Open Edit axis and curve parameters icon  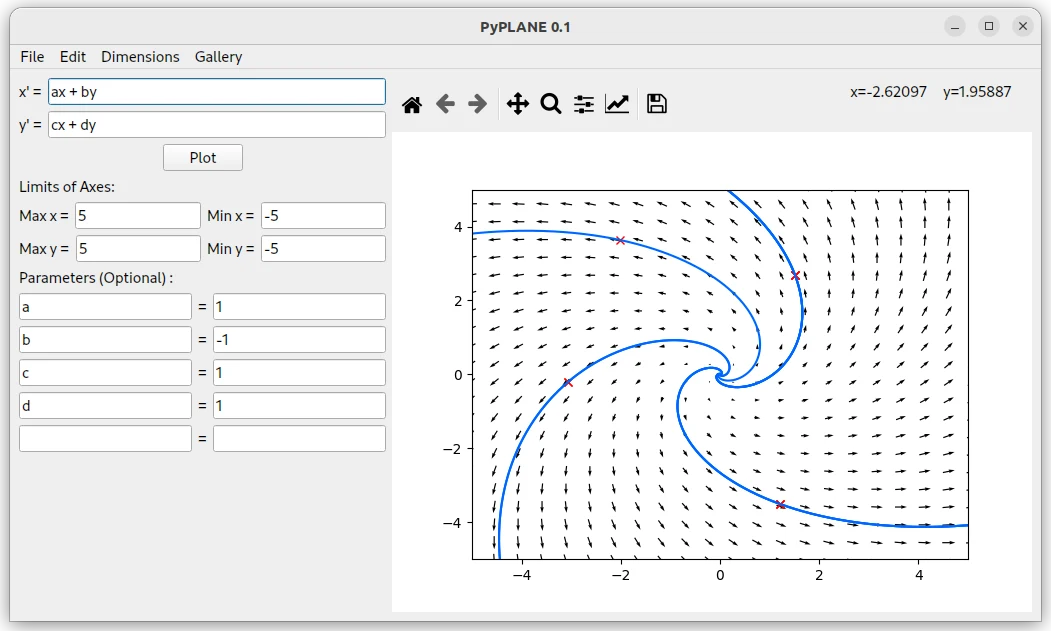coord(617,104)
